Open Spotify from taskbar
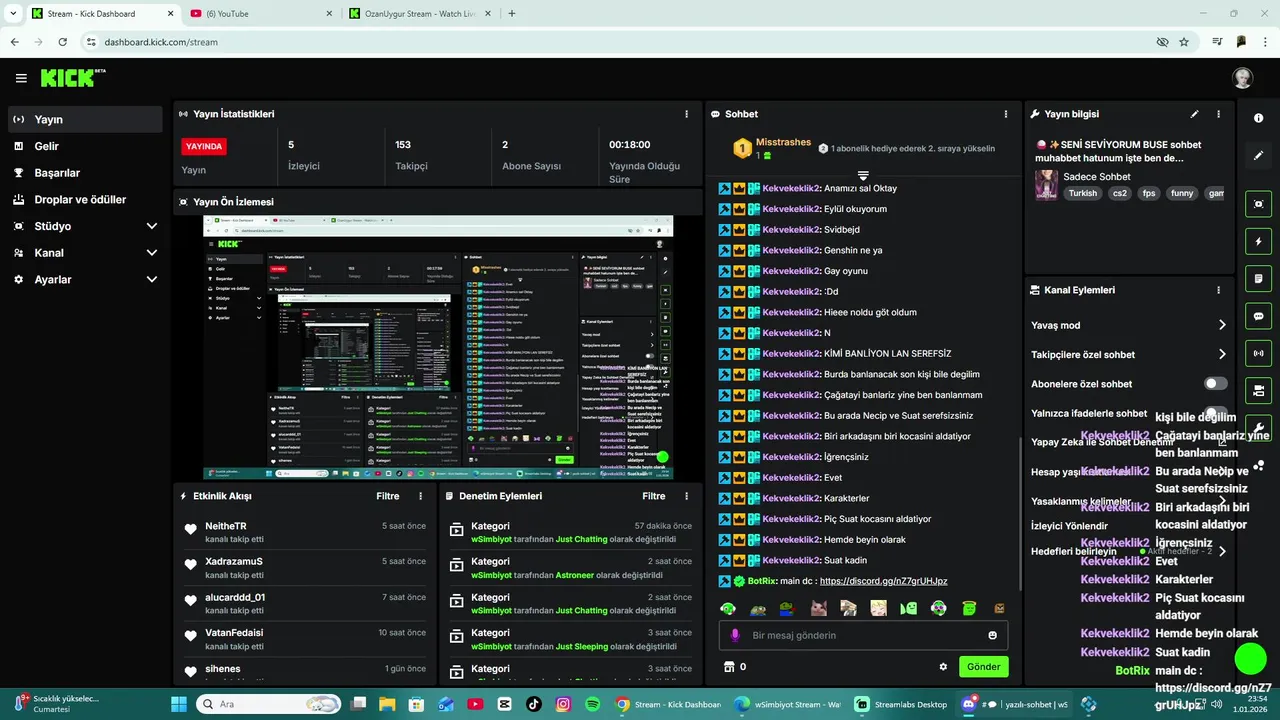The image size is (1280, 720). pyautogui.click(x=592, y=704)
